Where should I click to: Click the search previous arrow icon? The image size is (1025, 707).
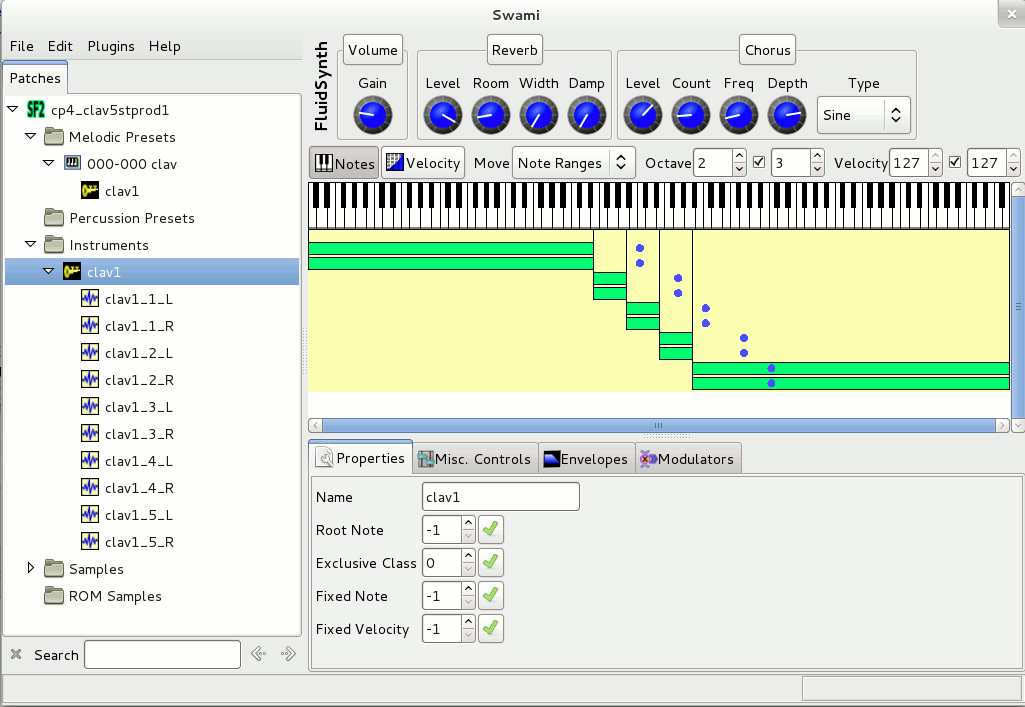tap(258, 654)
